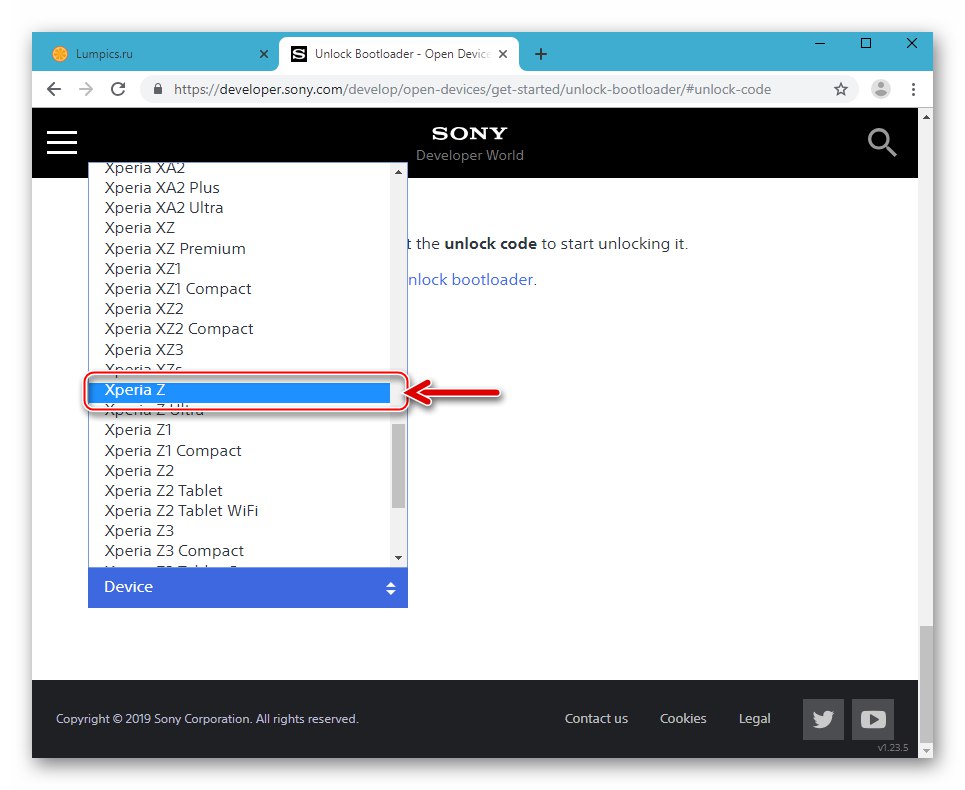Click the device list scrollbar thumb
This screenshot has width=965, height=790.
click(398, 465)
